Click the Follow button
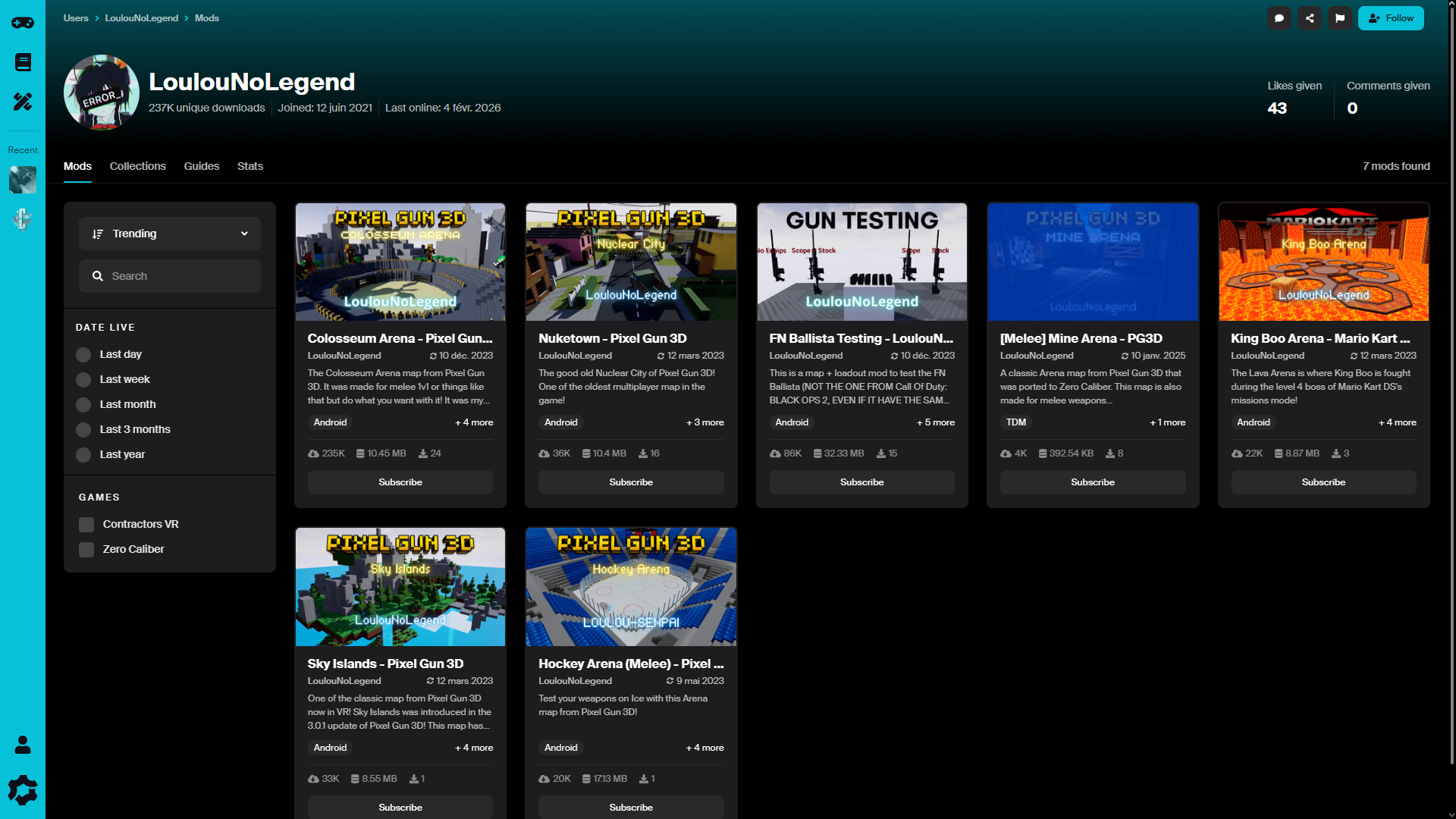Screen dimensions: 1456x819 [x=1391, y=18]
